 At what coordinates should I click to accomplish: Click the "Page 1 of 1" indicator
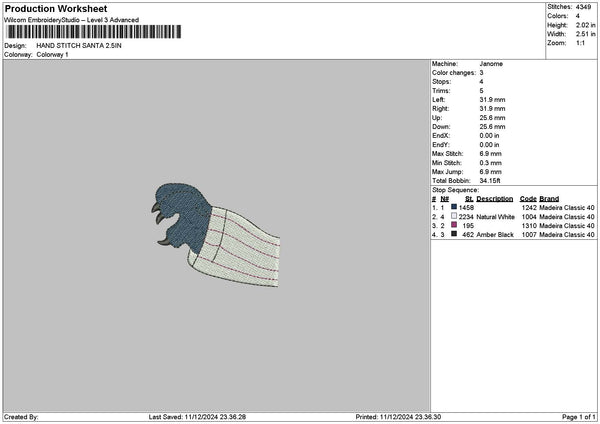pyautogui.click(x=579, y=417)
